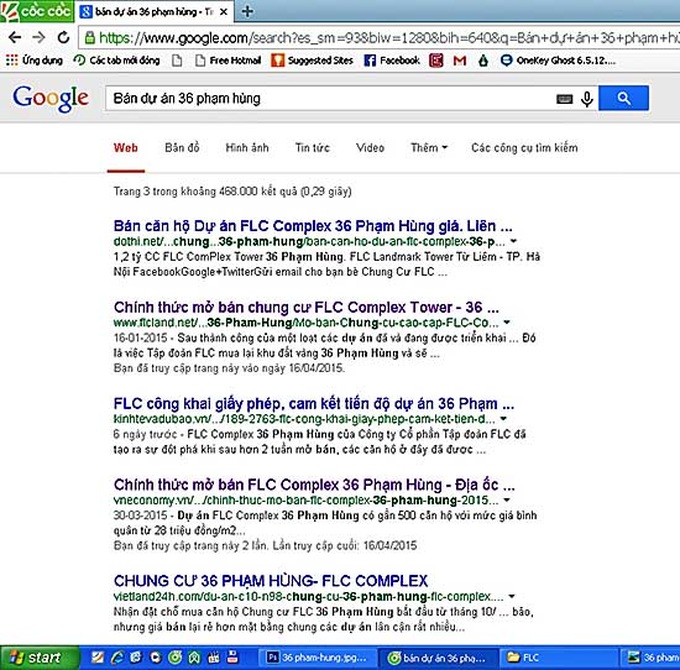This screenshot has width=680, height=670.
Task: Click the blue Google search button
Action: (x=624, y=98)
